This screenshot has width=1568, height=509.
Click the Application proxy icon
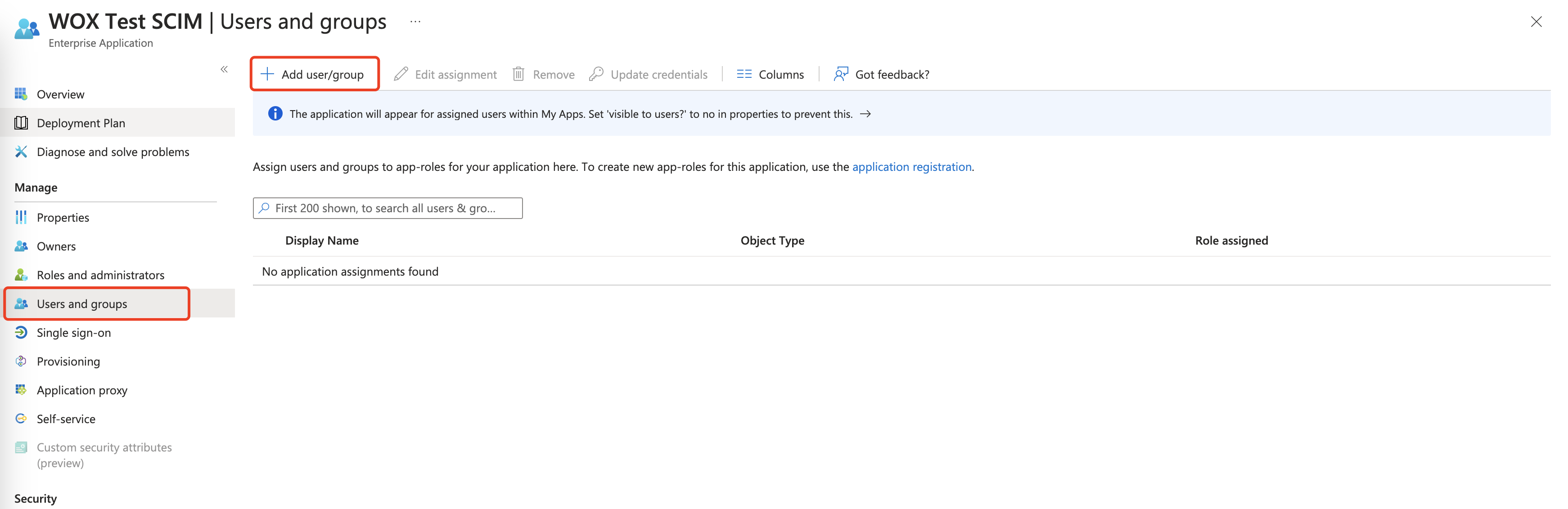(21, 389)
